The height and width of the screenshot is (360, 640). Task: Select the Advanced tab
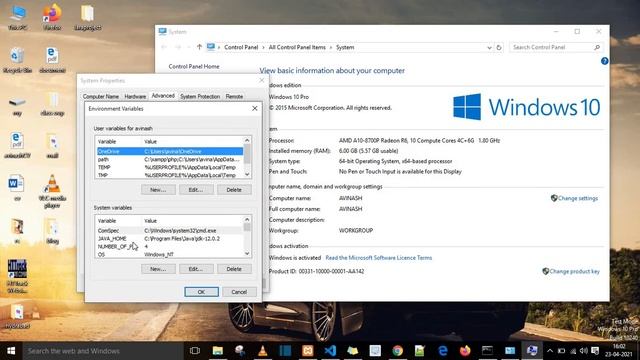click(x=163, y=96)
